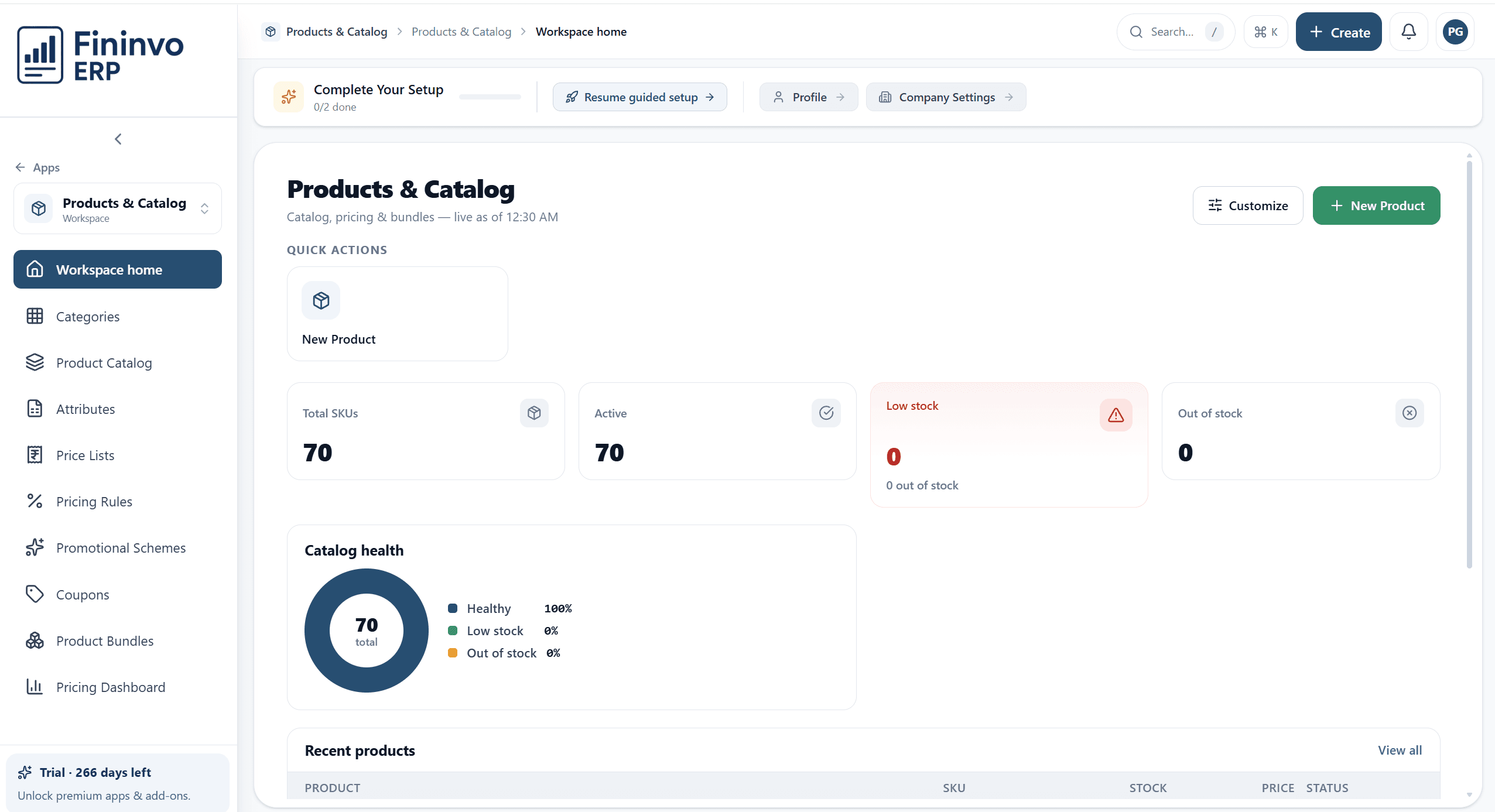This screenshot has height=812, width=1495.
Task: Click the main panel vertical scrollbar
Action: (x=1469, y=364)
